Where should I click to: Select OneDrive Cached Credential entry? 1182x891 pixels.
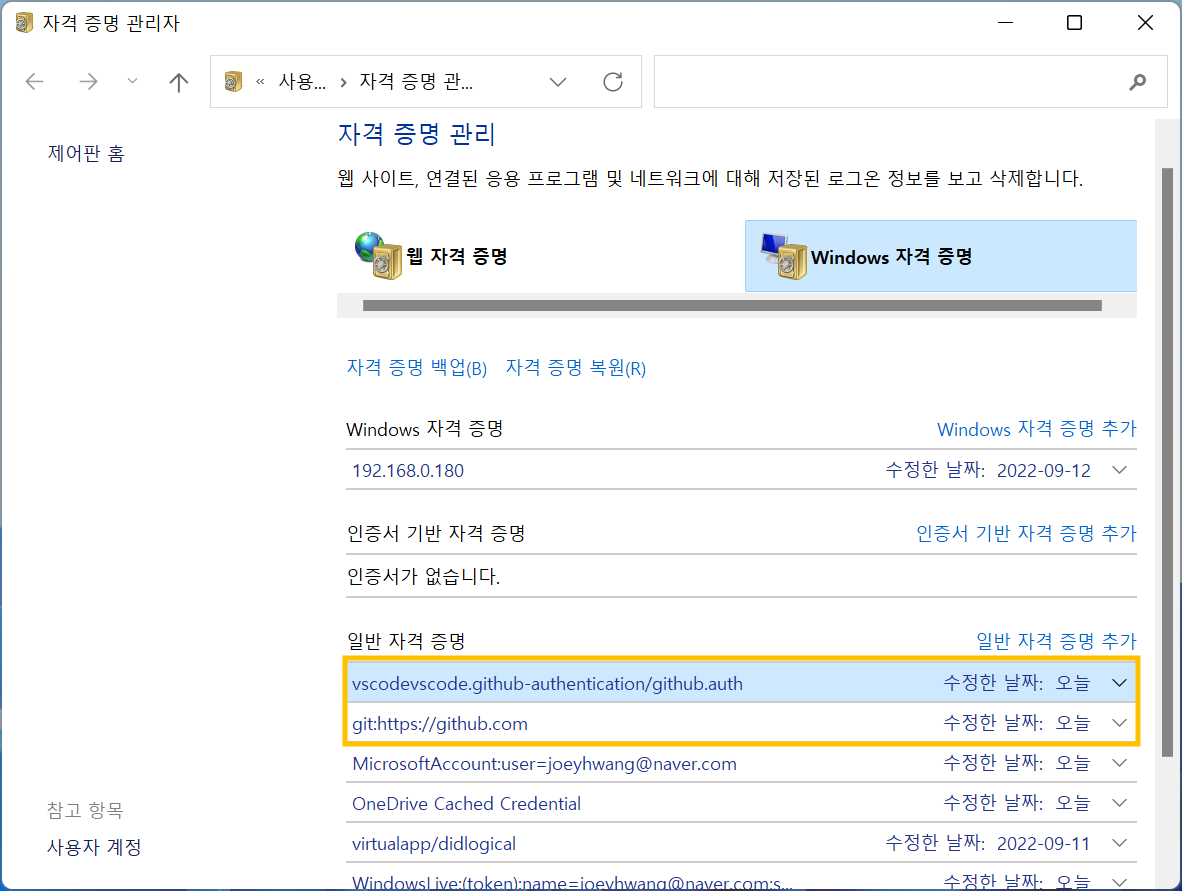741,803
